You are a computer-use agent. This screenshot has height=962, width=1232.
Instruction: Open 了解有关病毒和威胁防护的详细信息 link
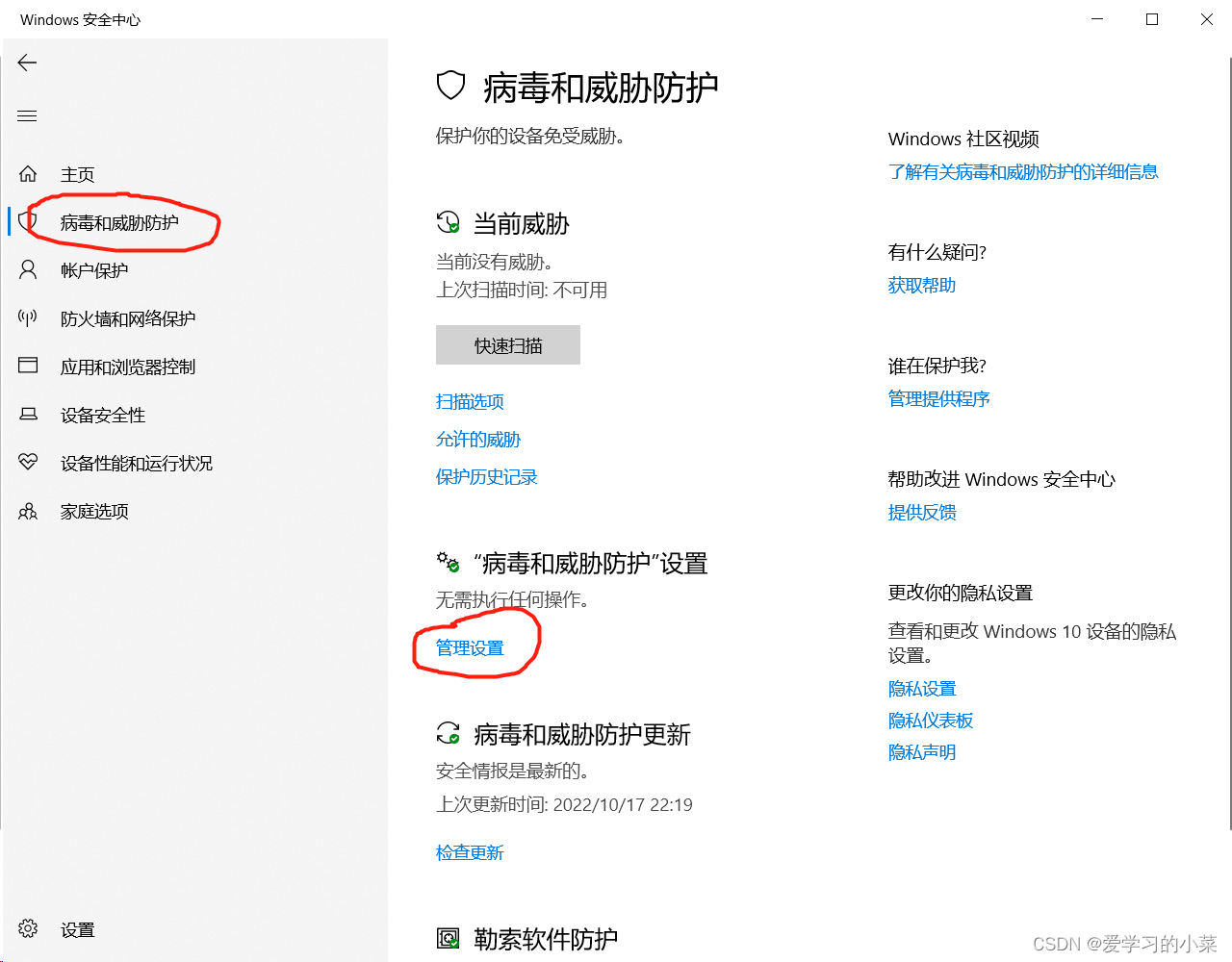[1023, 171]
